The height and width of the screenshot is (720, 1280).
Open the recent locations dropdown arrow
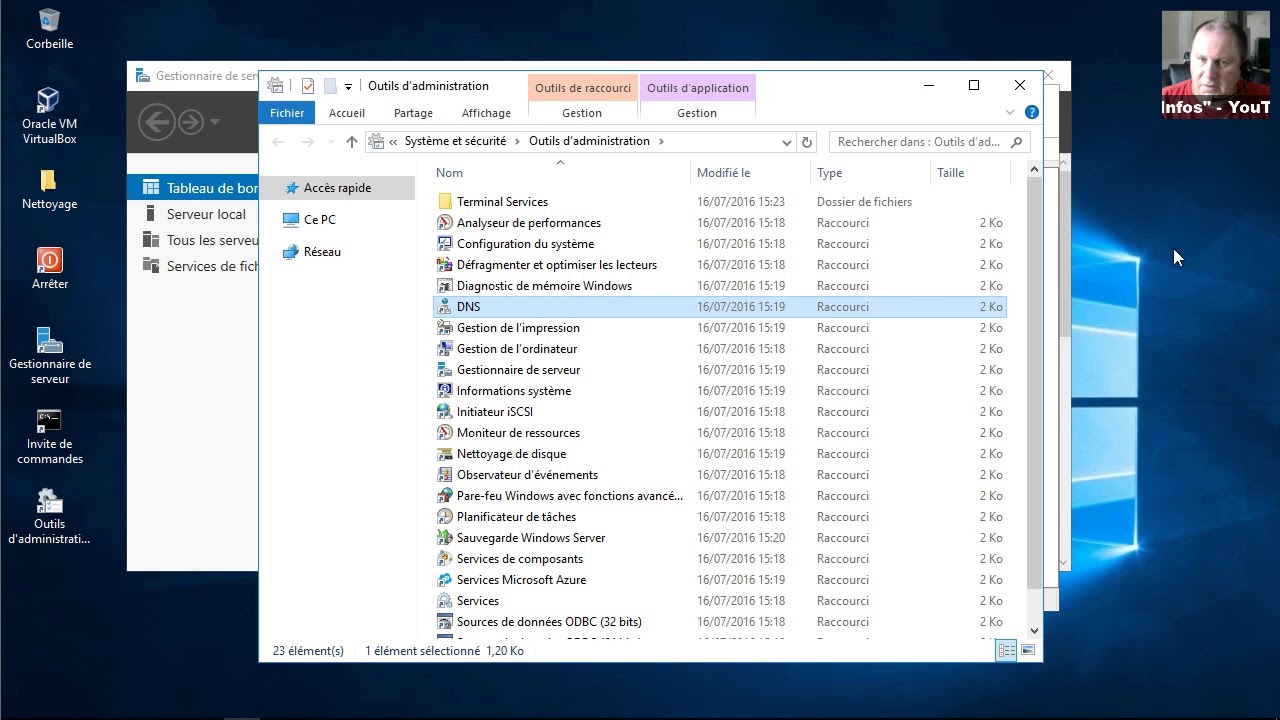[330, 142]
